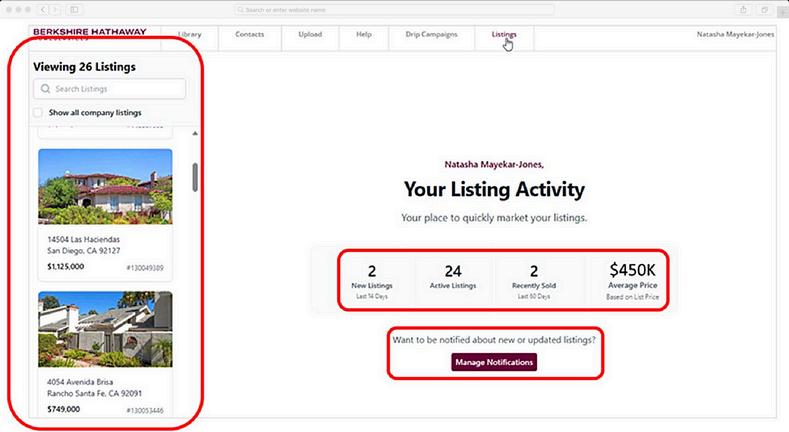The width and height of the screenshot is (789, 432).
Task: Open the Library tab
Action: tap(189, 34)
